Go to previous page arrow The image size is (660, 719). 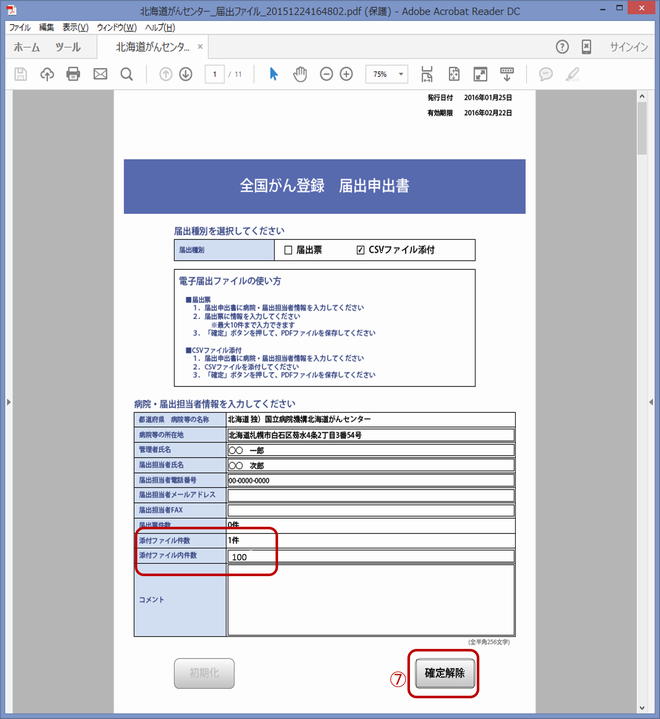click(166, 74)
